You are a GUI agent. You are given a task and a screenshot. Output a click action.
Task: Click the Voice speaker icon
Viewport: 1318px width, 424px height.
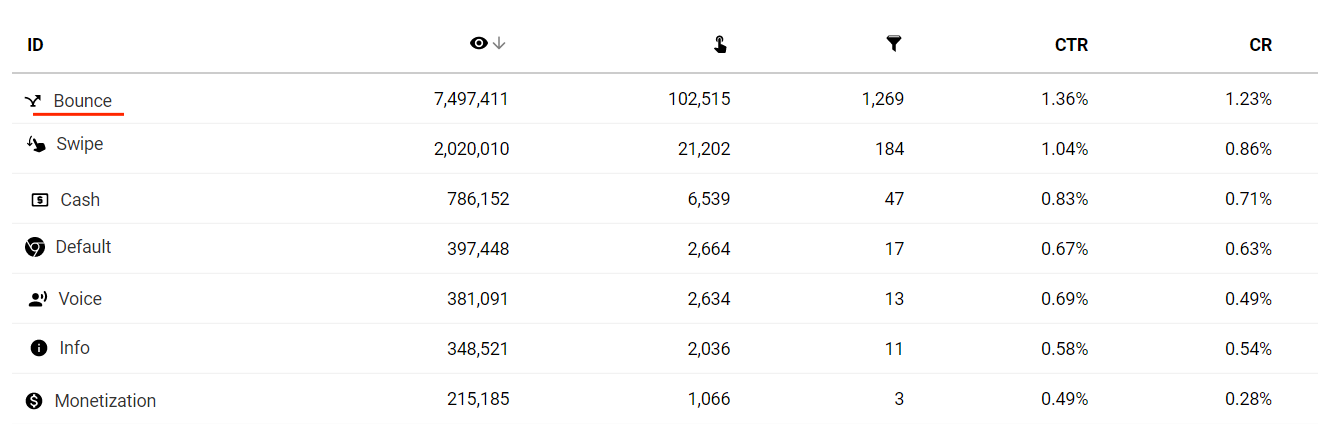(x=38, y=299)
